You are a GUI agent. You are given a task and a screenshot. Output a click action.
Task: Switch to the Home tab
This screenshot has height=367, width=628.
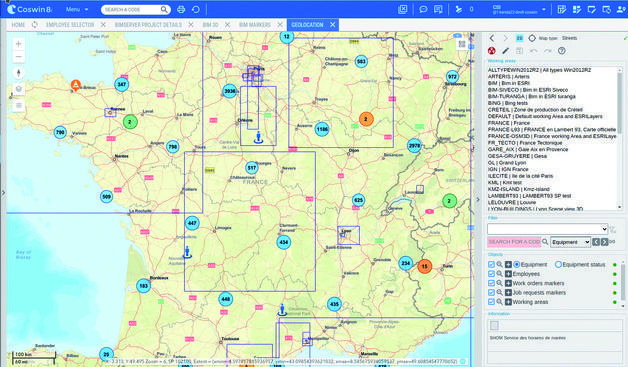point(18,25)
